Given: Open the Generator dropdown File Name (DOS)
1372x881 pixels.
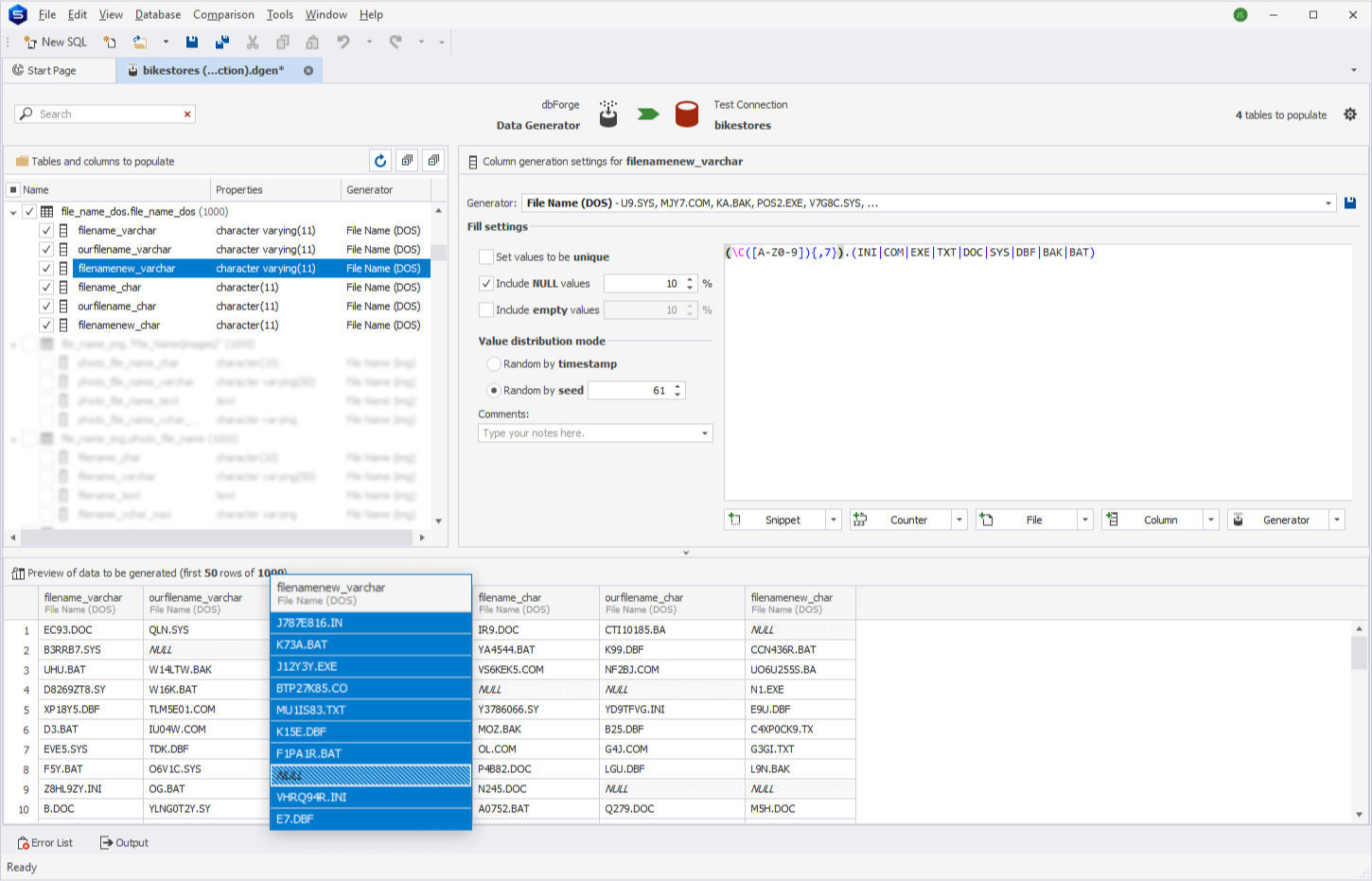Looking at the screenshot, I should pyautogui.click(x=1328, y=203).
